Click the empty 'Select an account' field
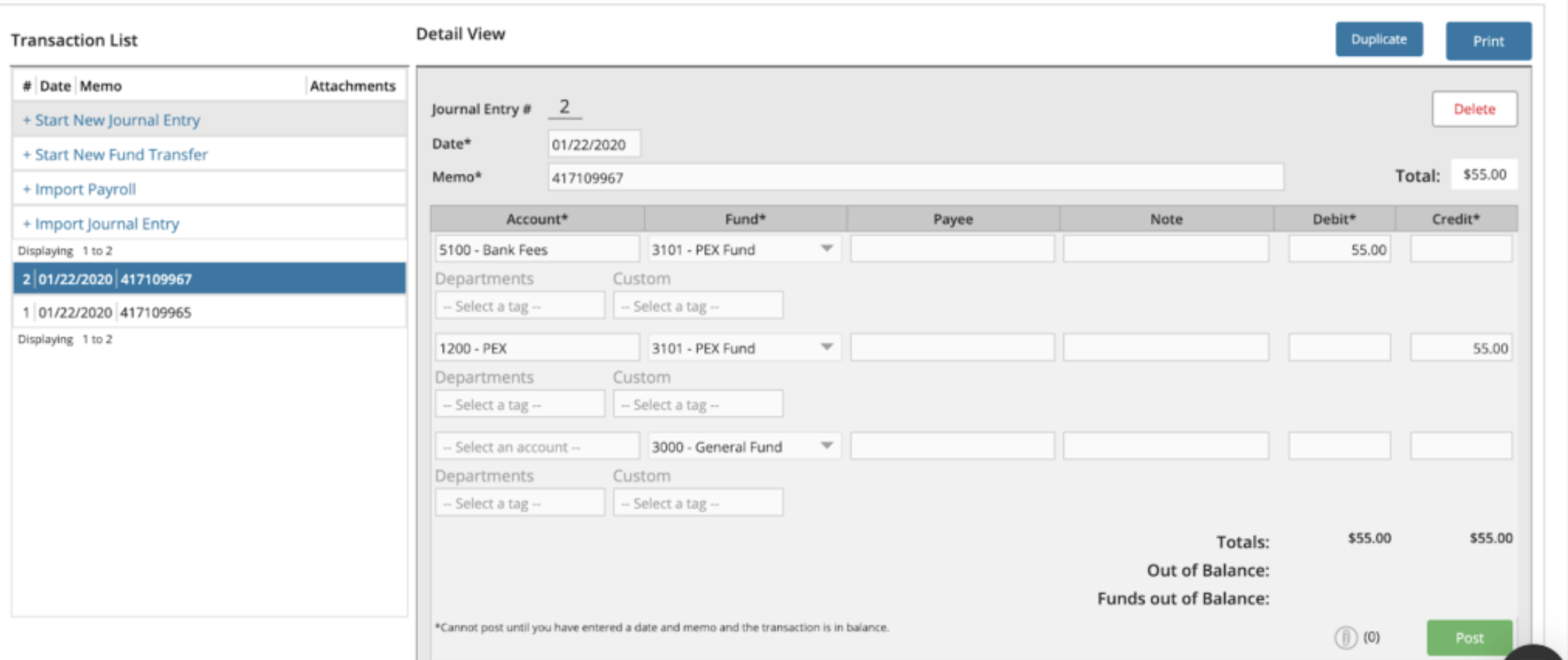Screen dimensions: 1568x660 [x=537, y=447]
